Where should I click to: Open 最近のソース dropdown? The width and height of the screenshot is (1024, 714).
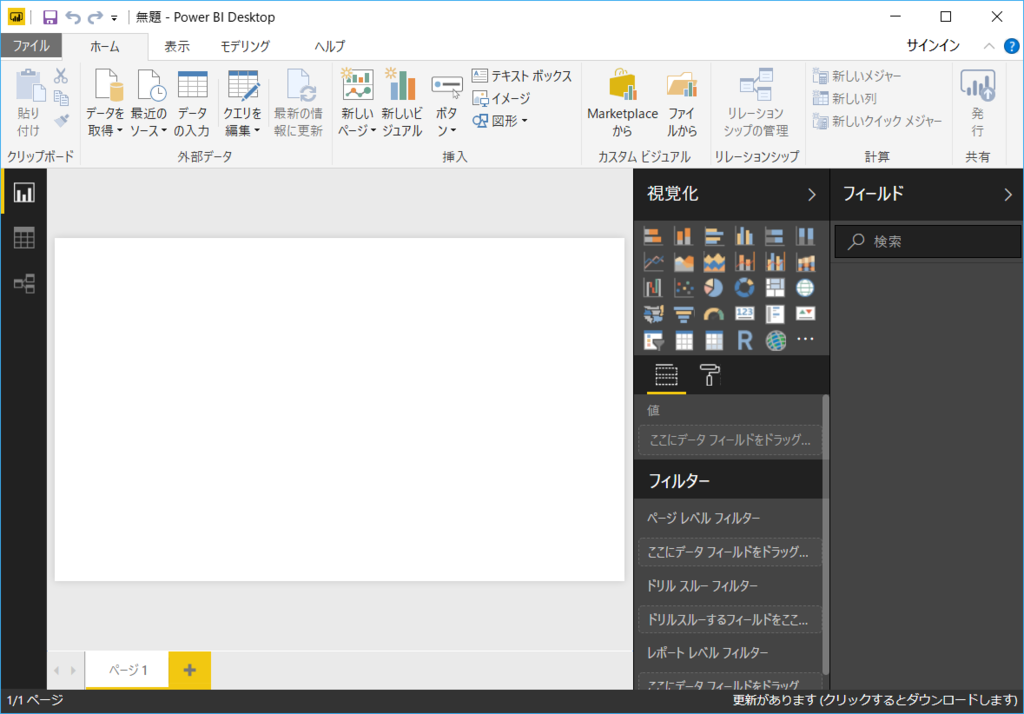coord(148,103)
